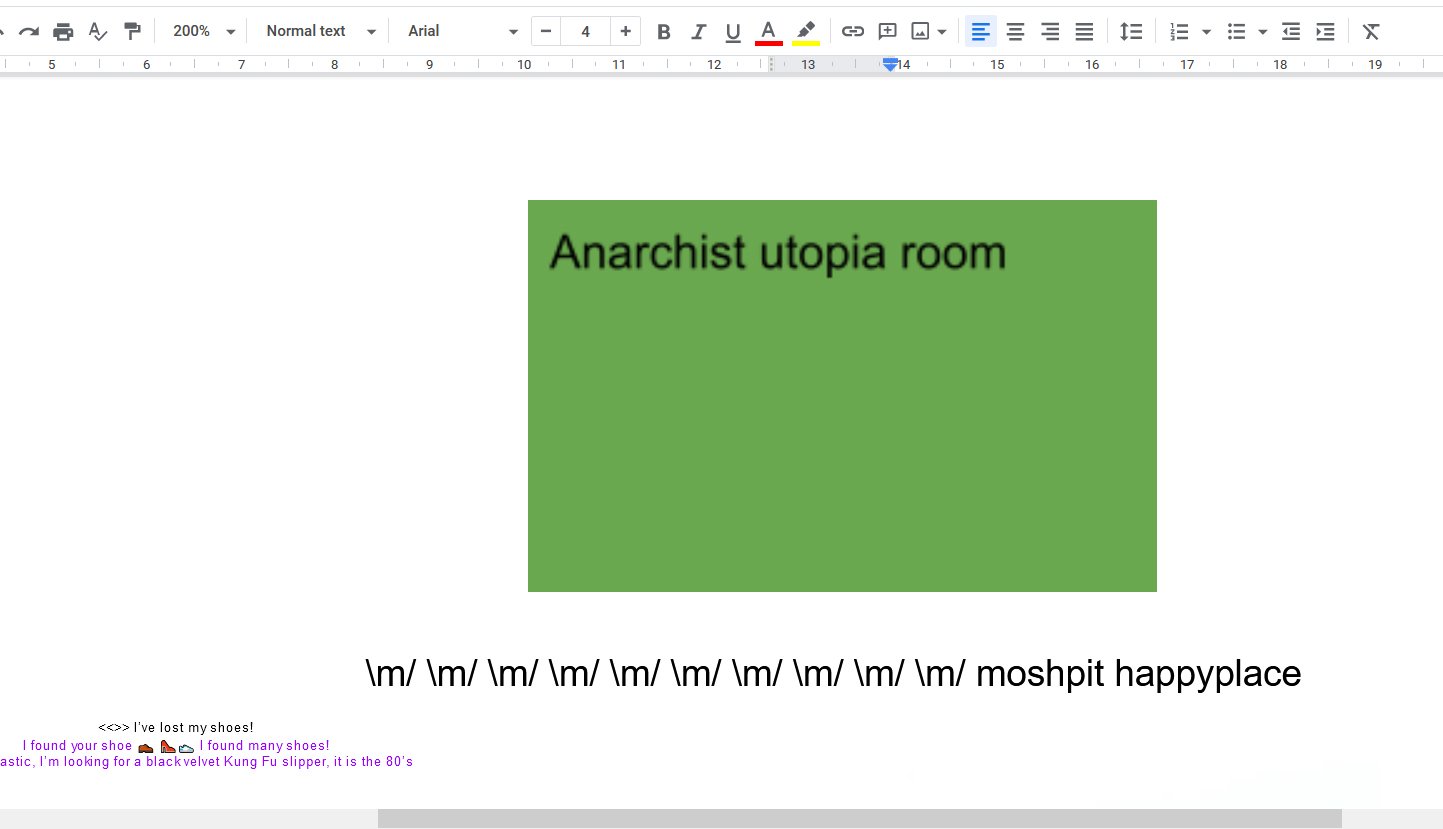The height and width of the screenshot is (829, 1443).
Task: Decrease indent
Action: coord(1291,31)
